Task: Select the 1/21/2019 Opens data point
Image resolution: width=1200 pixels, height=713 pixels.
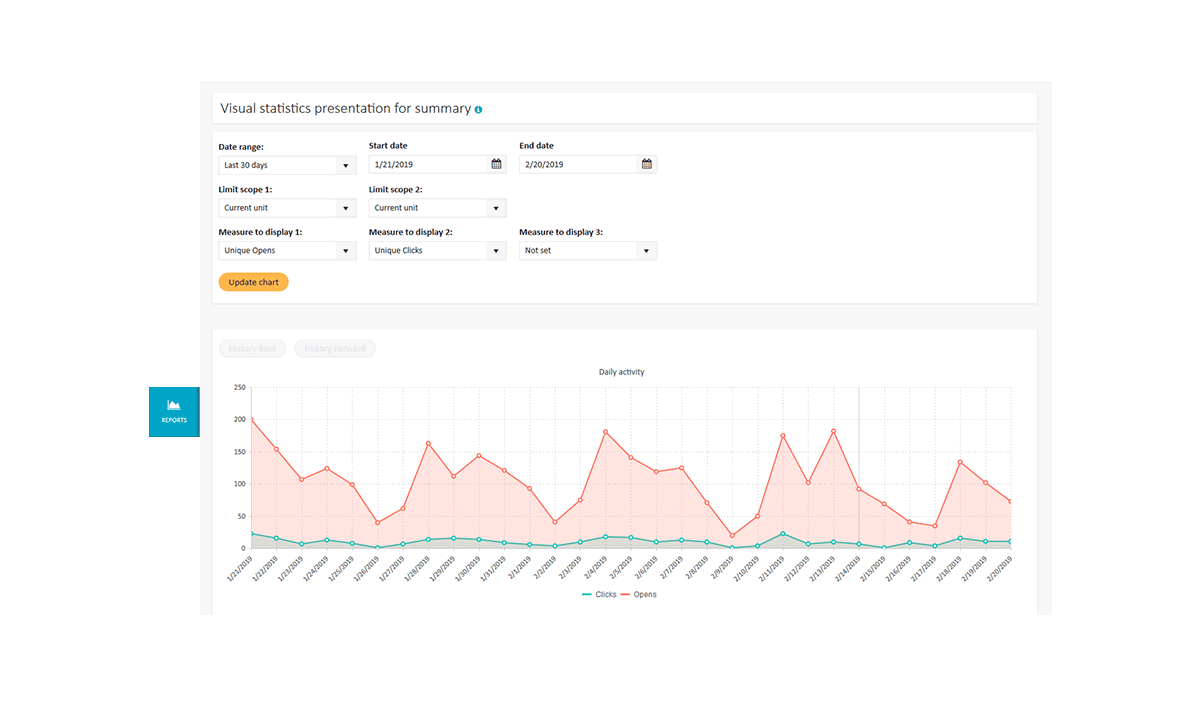Action: [251, 420]
